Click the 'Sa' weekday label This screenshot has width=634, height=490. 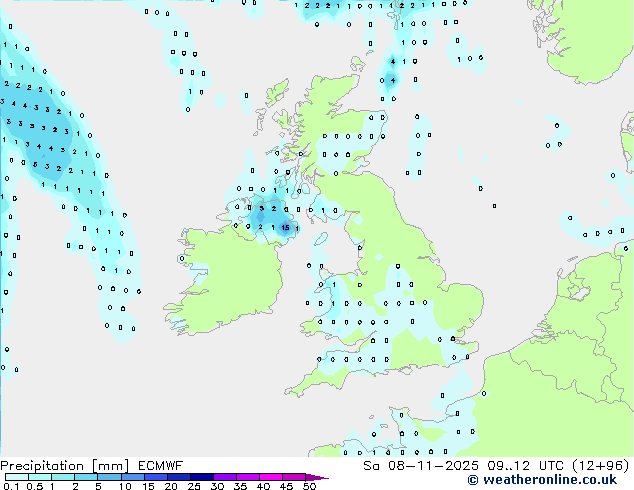pos(371,466)
